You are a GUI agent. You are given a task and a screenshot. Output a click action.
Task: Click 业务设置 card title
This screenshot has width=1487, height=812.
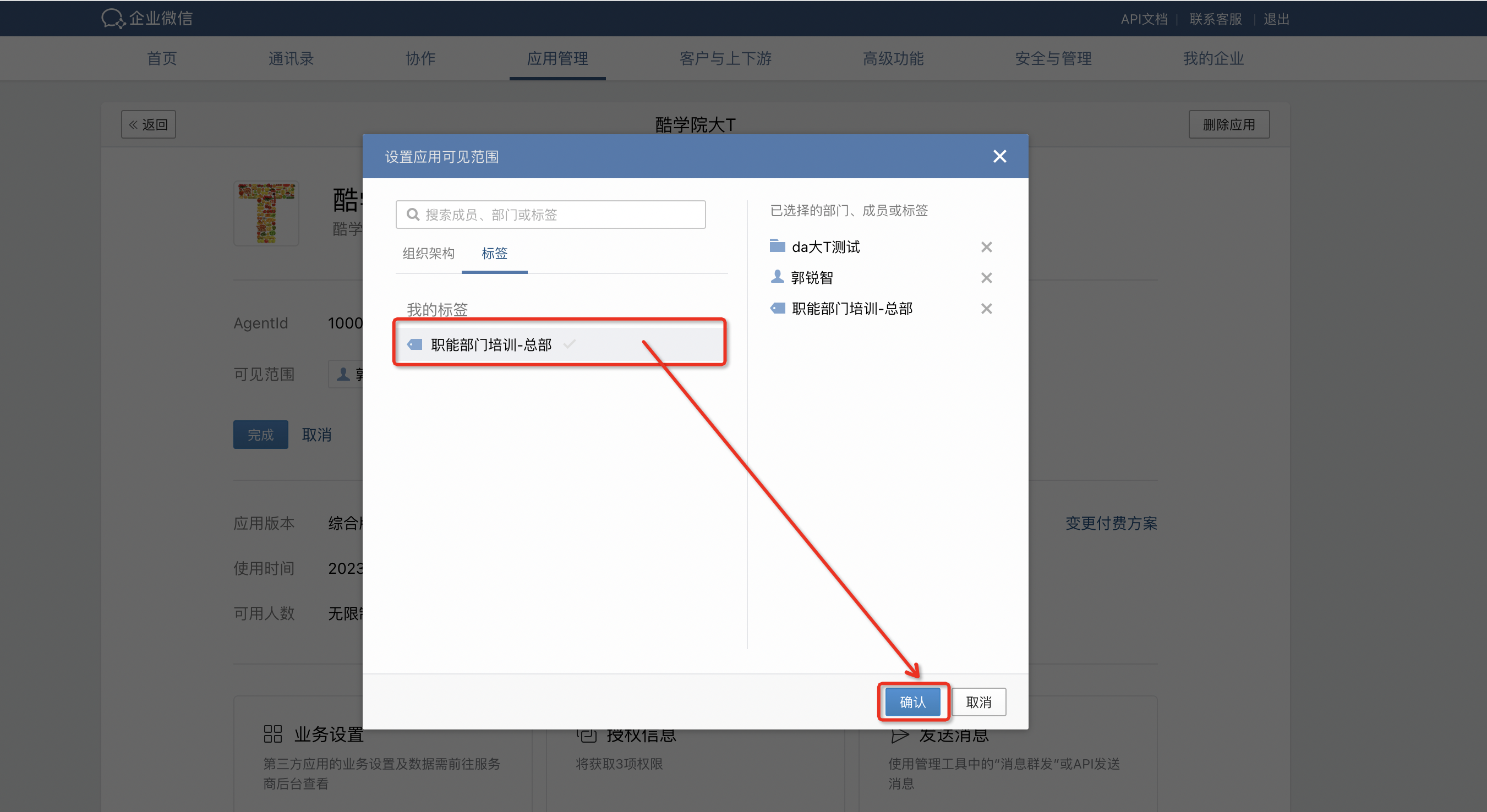329,734
